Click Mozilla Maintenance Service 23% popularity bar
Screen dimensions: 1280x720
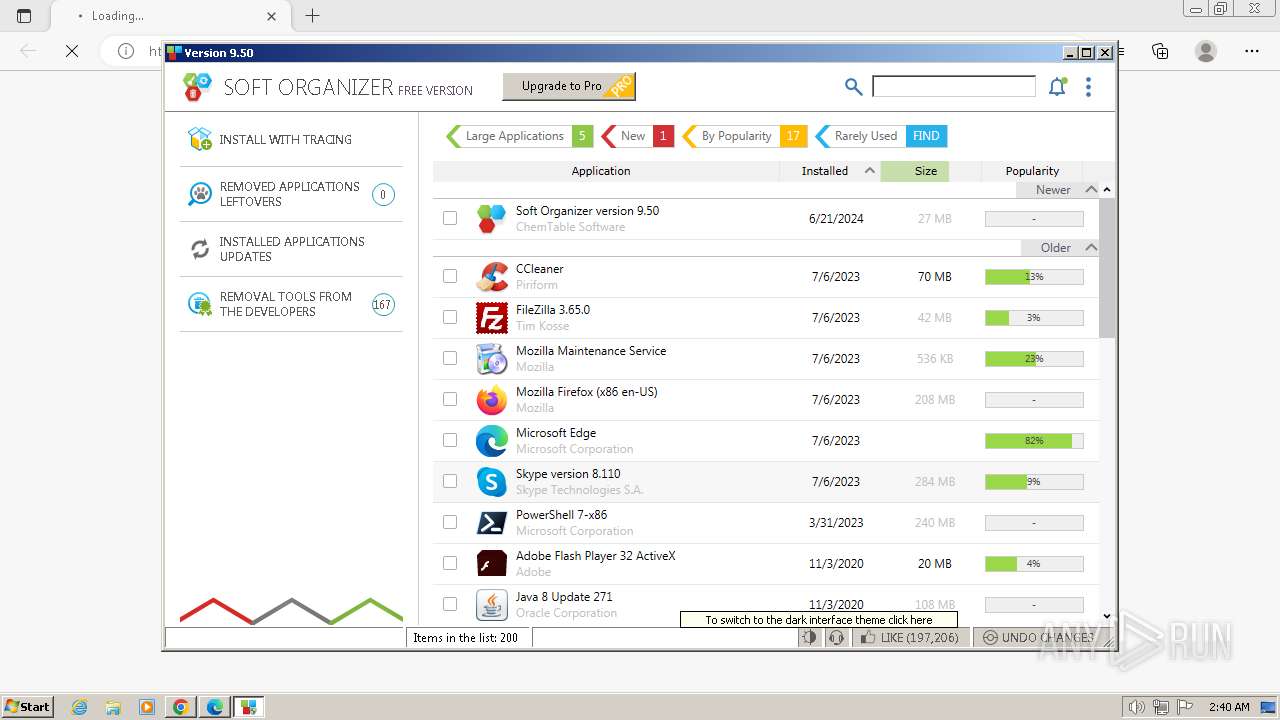tap(1034, 359)
